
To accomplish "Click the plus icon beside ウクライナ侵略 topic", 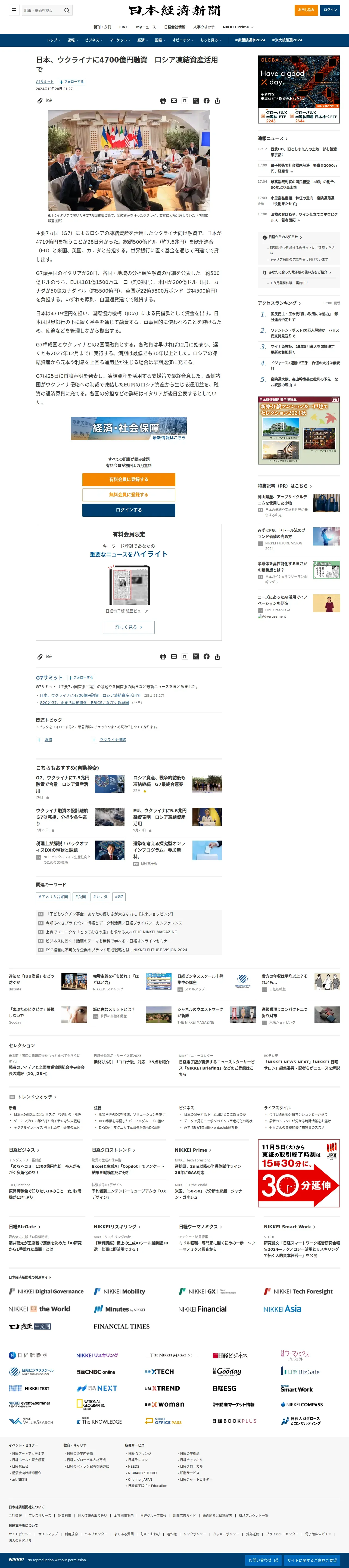I will pyautogui.click(x=94, y=740).
